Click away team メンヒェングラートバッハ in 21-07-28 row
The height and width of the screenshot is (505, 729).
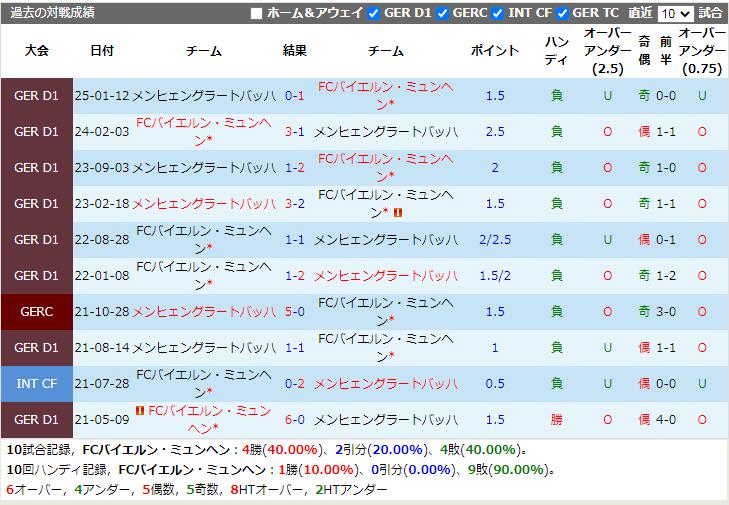point(386,384)
